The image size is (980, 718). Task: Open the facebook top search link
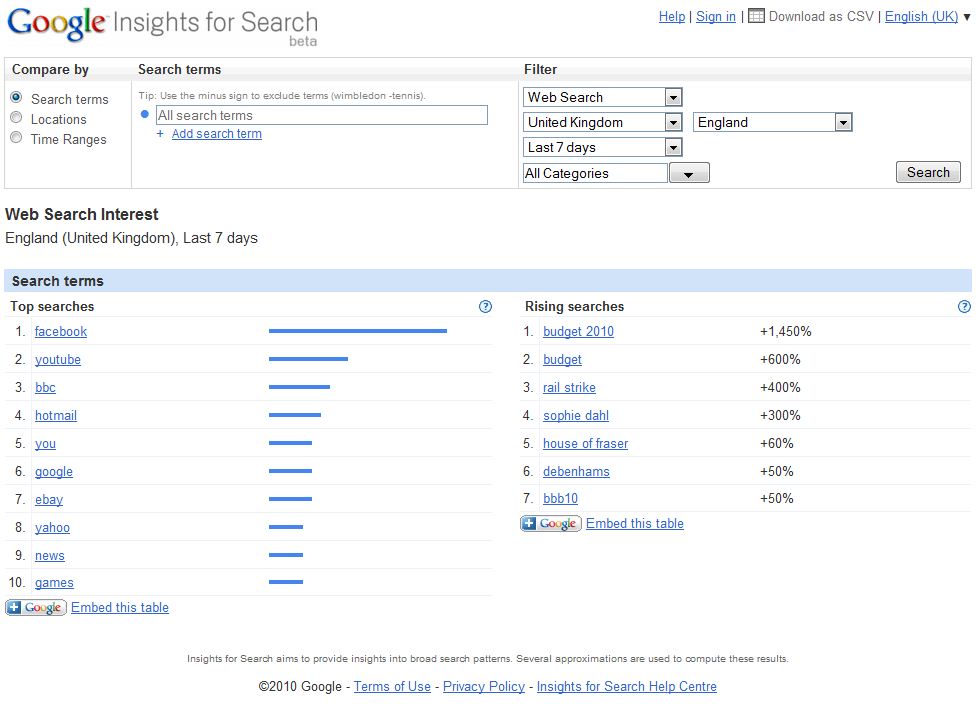(61, 331)
